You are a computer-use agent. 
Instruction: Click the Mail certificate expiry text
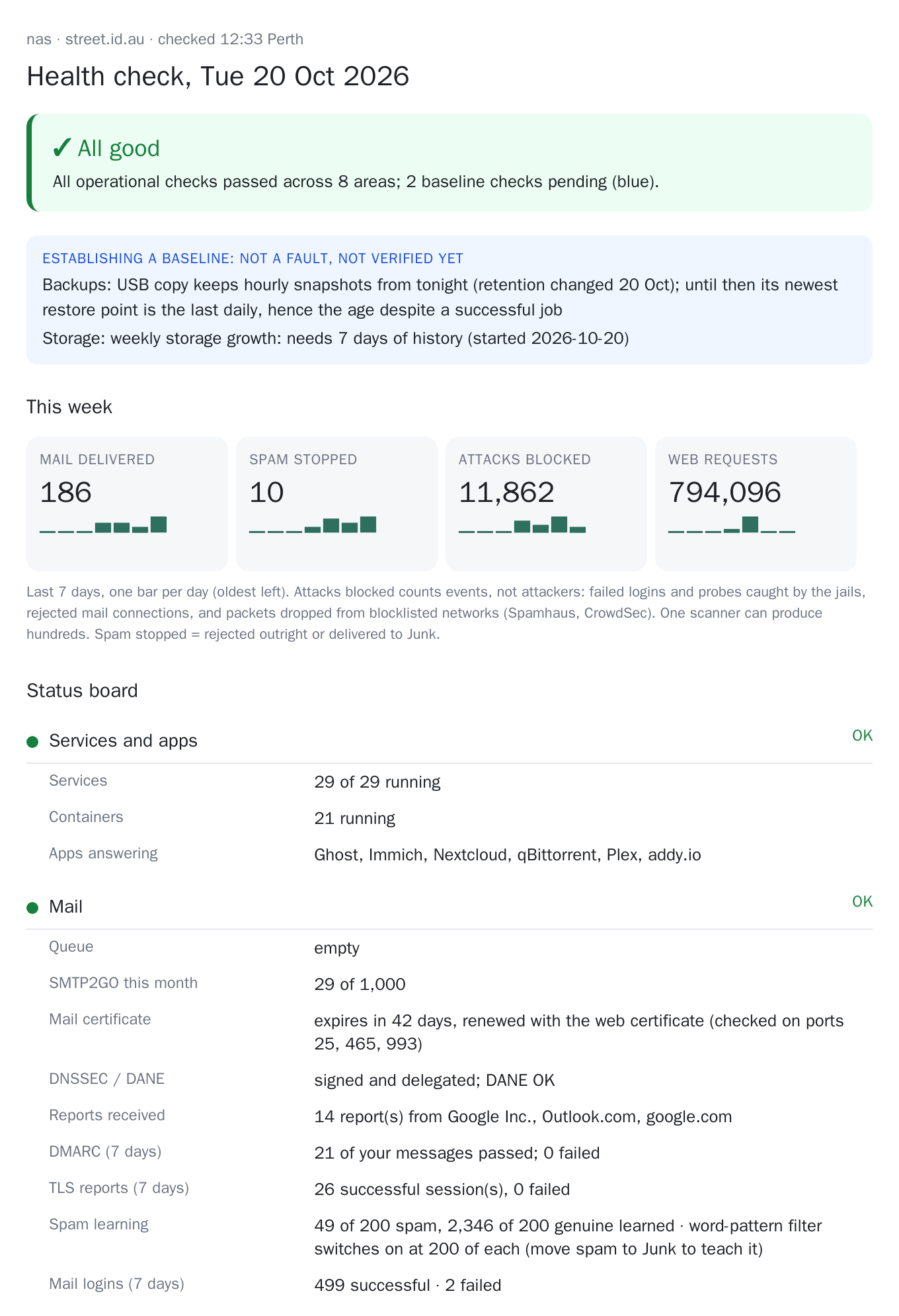(579, 1032)
